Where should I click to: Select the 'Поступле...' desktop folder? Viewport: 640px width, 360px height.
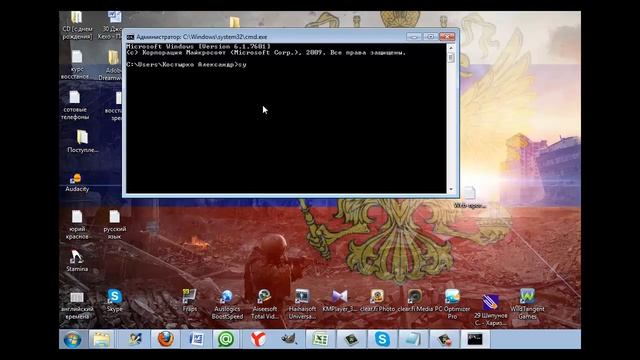(x=82, y=141)
